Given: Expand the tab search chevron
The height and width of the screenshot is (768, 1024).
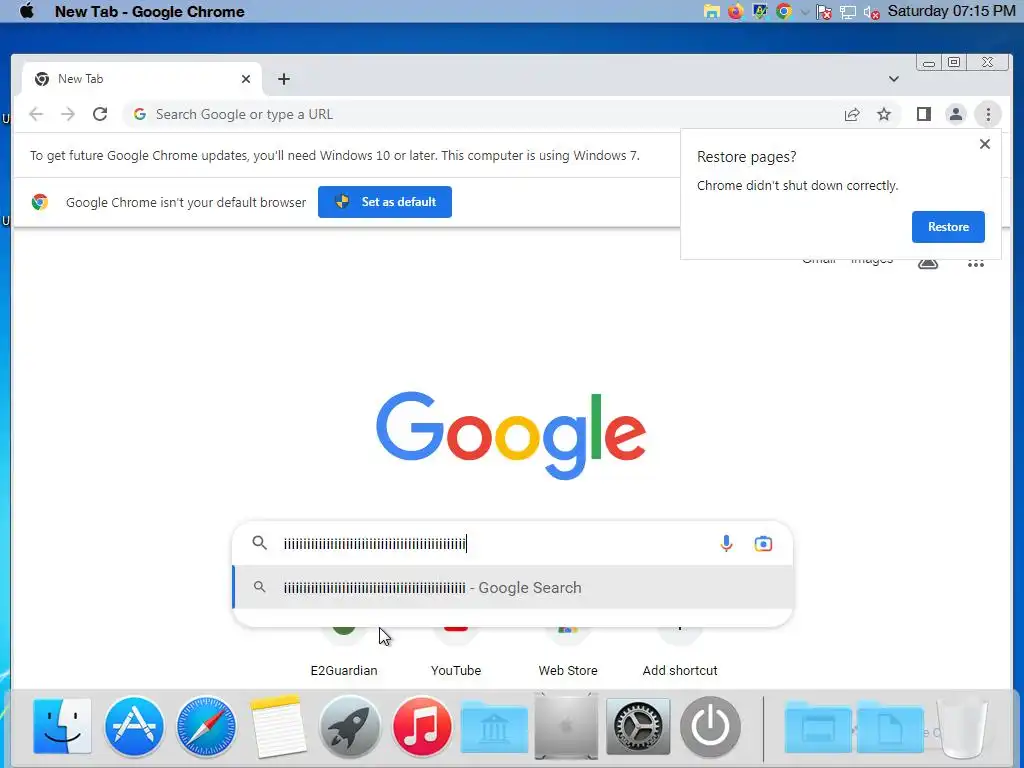Looking at the screenshot, I should coord(893,79).
